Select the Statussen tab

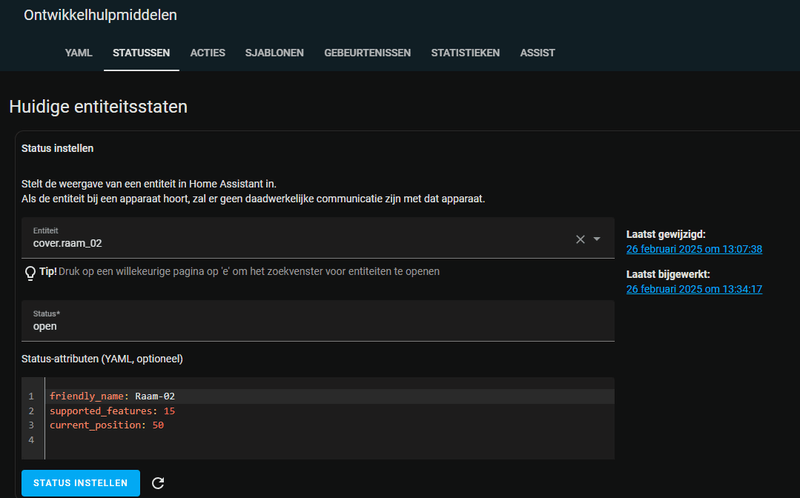(x=141, y=52)
